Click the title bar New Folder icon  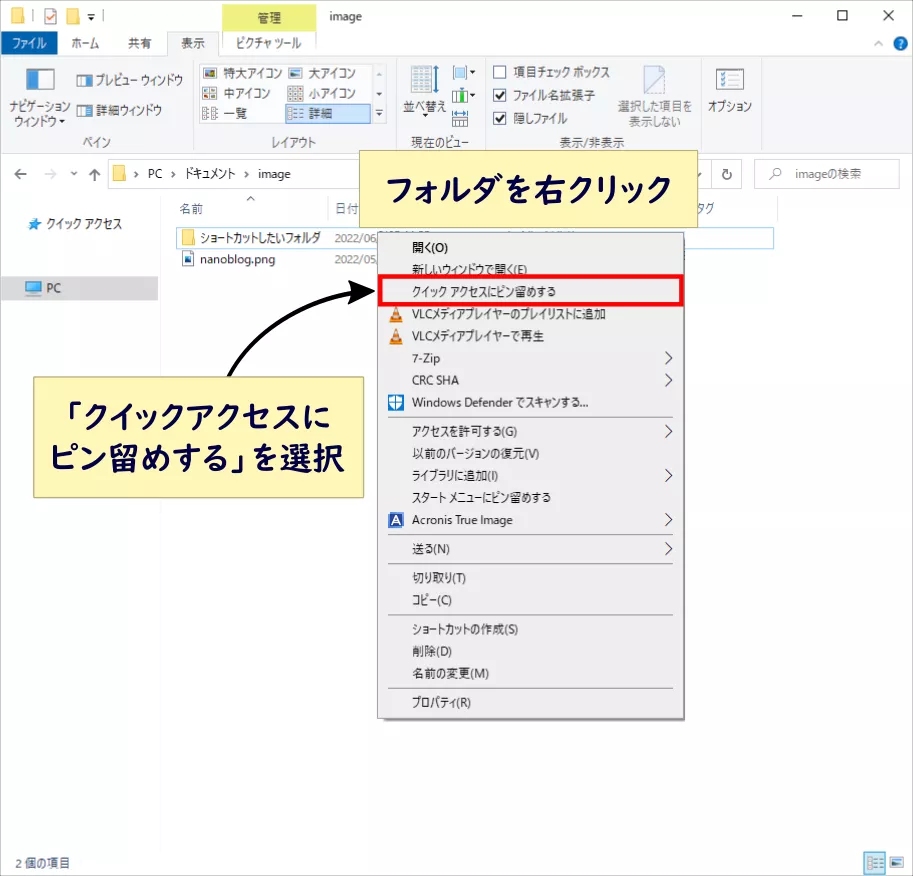click(x=73, y=16)
